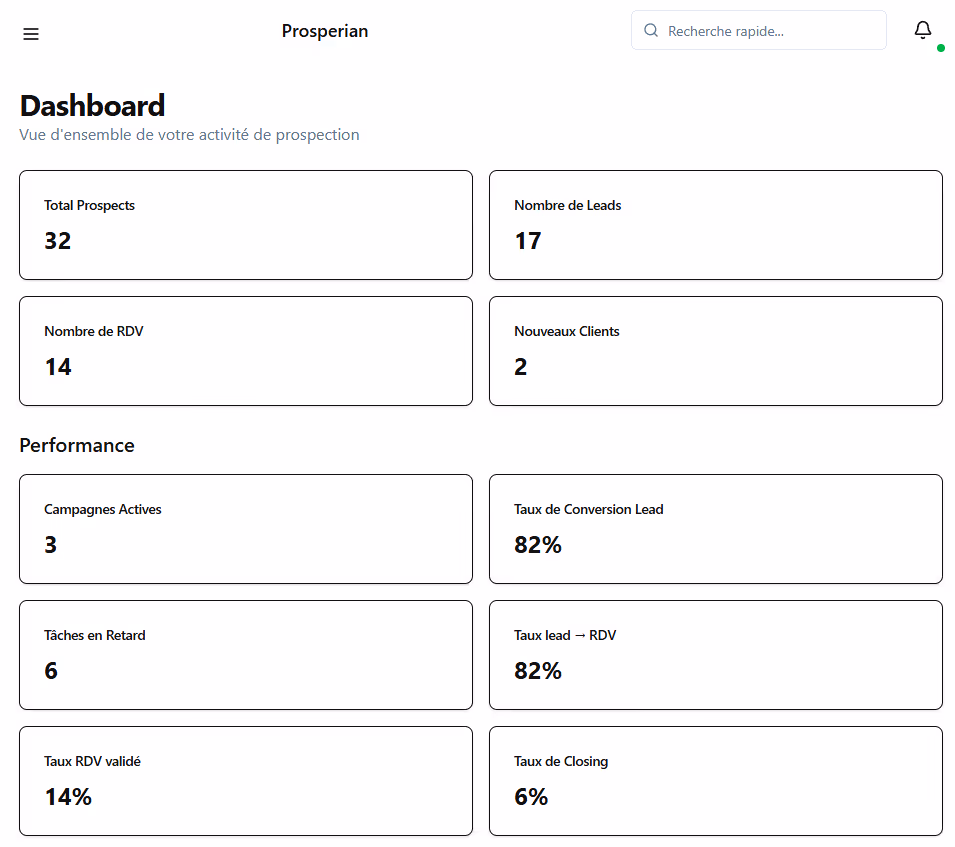Screen dimensions: 955x847
Task: Click the Performance section title
Action: [77, 445]
